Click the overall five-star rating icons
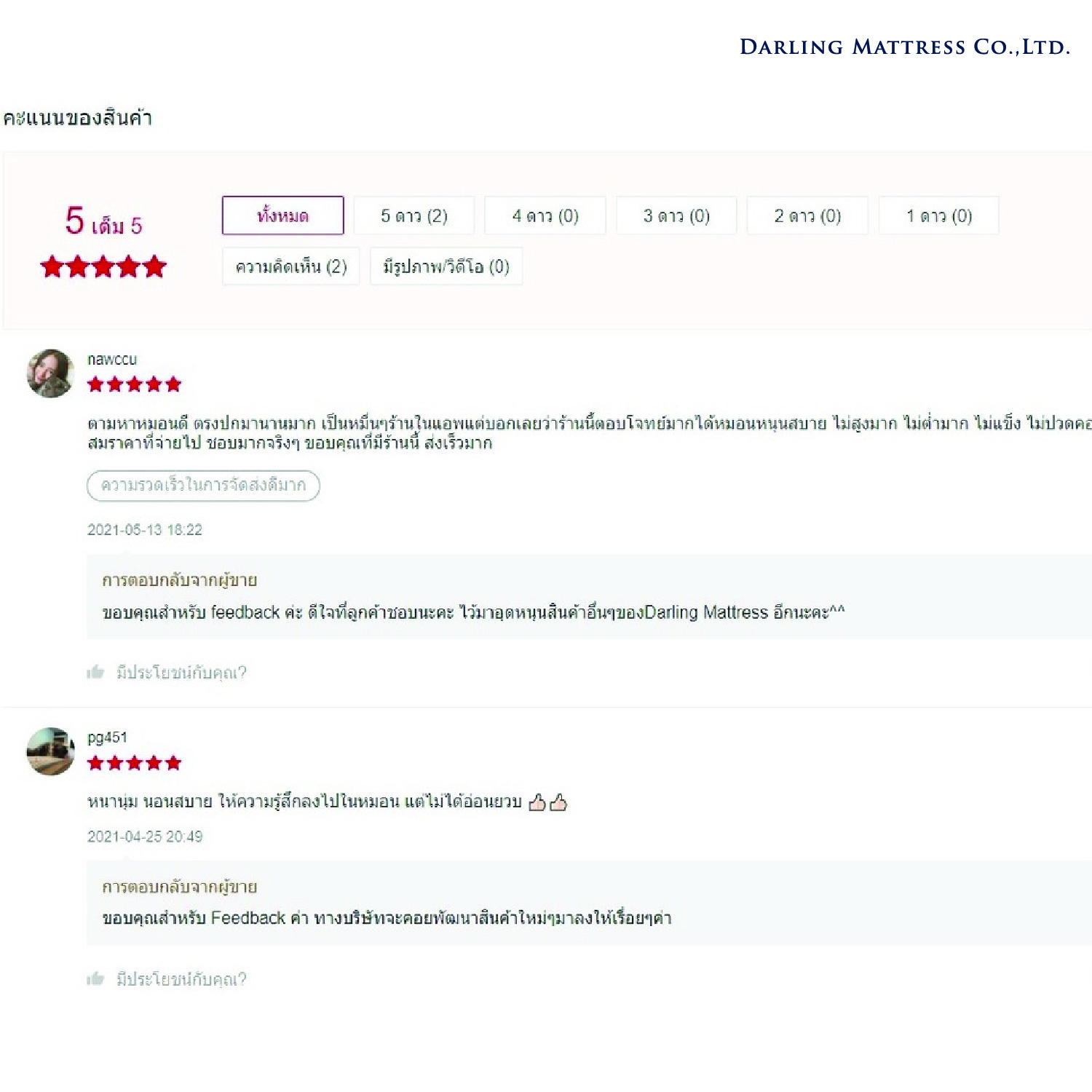Screen dimensions: 1092x1092 (103, 266)
